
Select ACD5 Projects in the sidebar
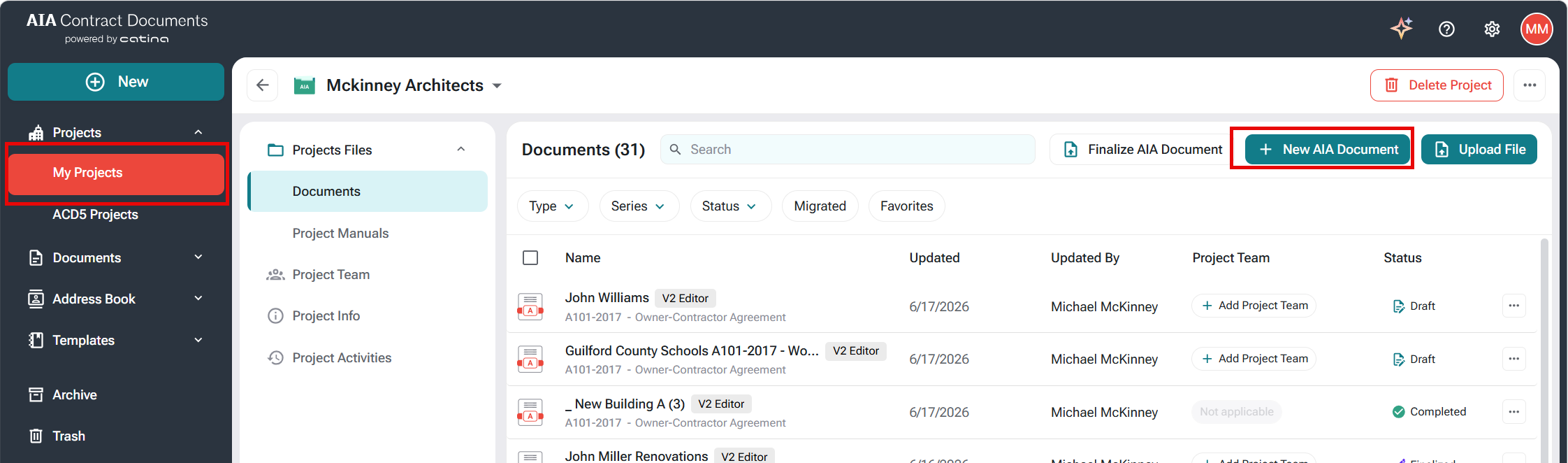click(95, 215)
